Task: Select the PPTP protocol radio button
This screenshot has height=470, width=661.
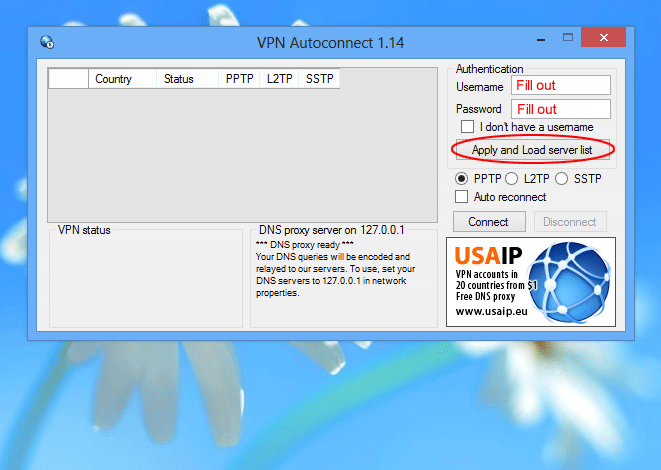Action: 462,179
